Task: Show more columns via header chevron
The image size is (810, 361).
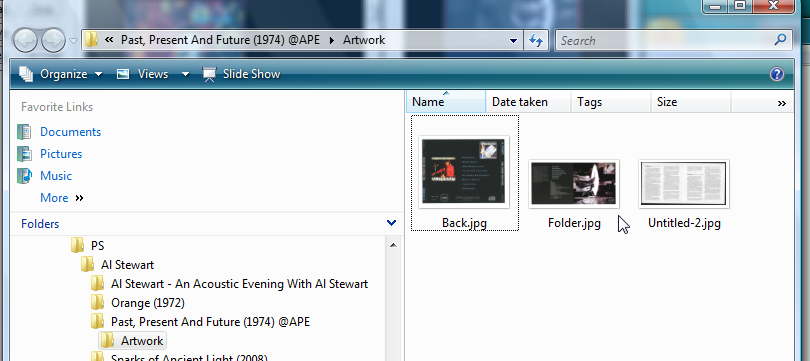Action: pyautogui.click(x=782, y=103)
